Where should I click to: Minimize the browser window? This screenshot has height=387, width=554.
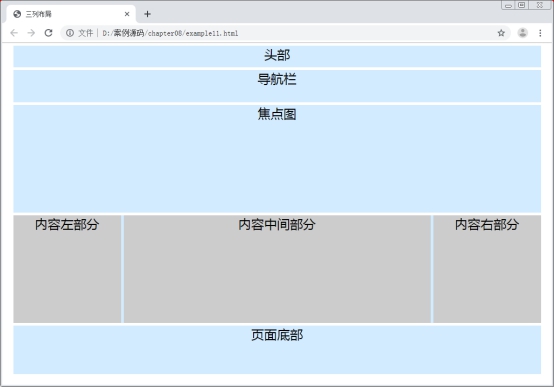pyautogui.click(x=508, y=5)
